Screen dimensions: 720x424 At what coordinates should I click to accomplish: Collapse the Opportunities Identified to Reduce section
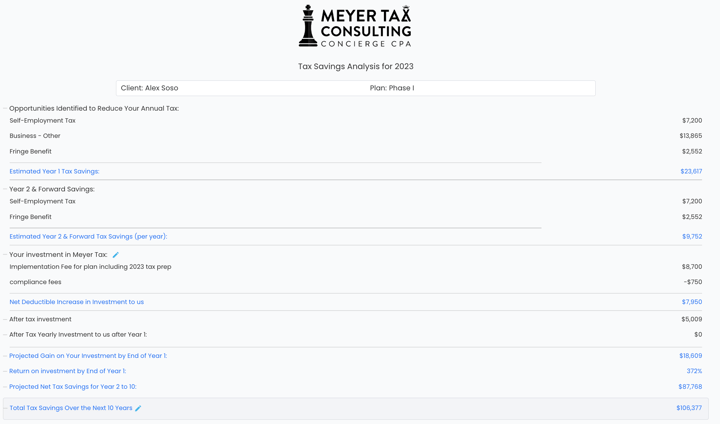5,108
